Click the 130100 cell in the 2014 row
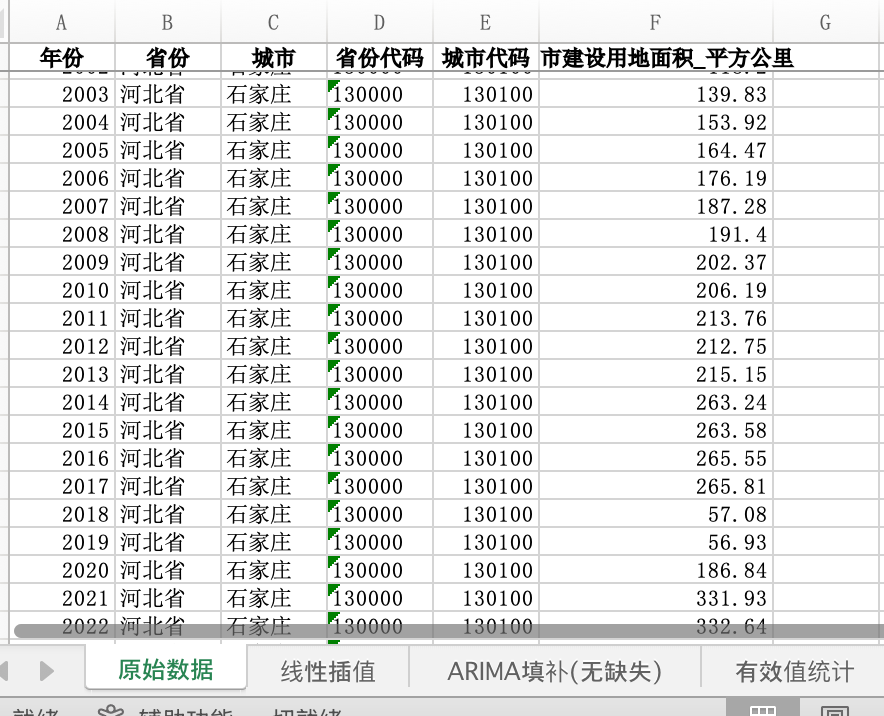Image resolution: width=884 pixels, height=716 pixels. tap(486, 402)
